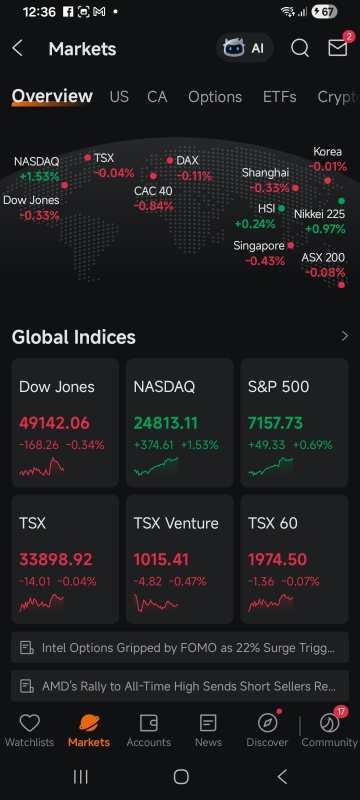Switch to the US tab
Image resolution: width=360 pixels, height=800 pixels.
[x=119, y=96]
